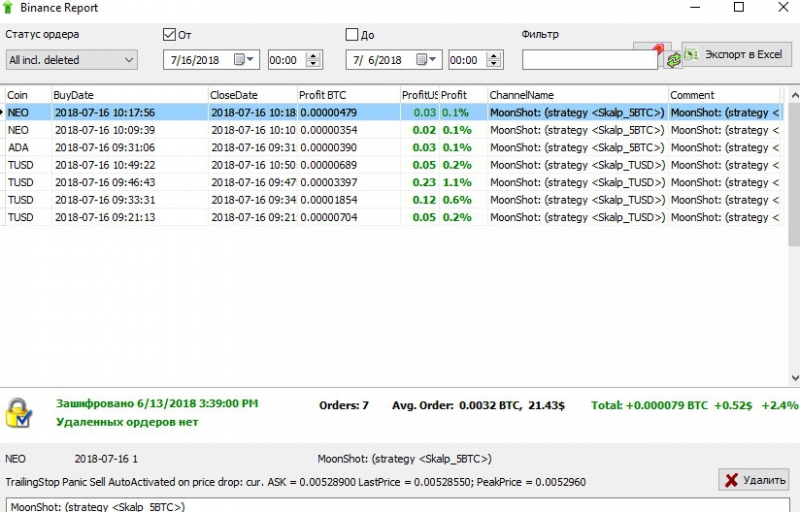This screenshot has height=512, width=800.
Task: Select the ADA row
Action: click(394, 147)
